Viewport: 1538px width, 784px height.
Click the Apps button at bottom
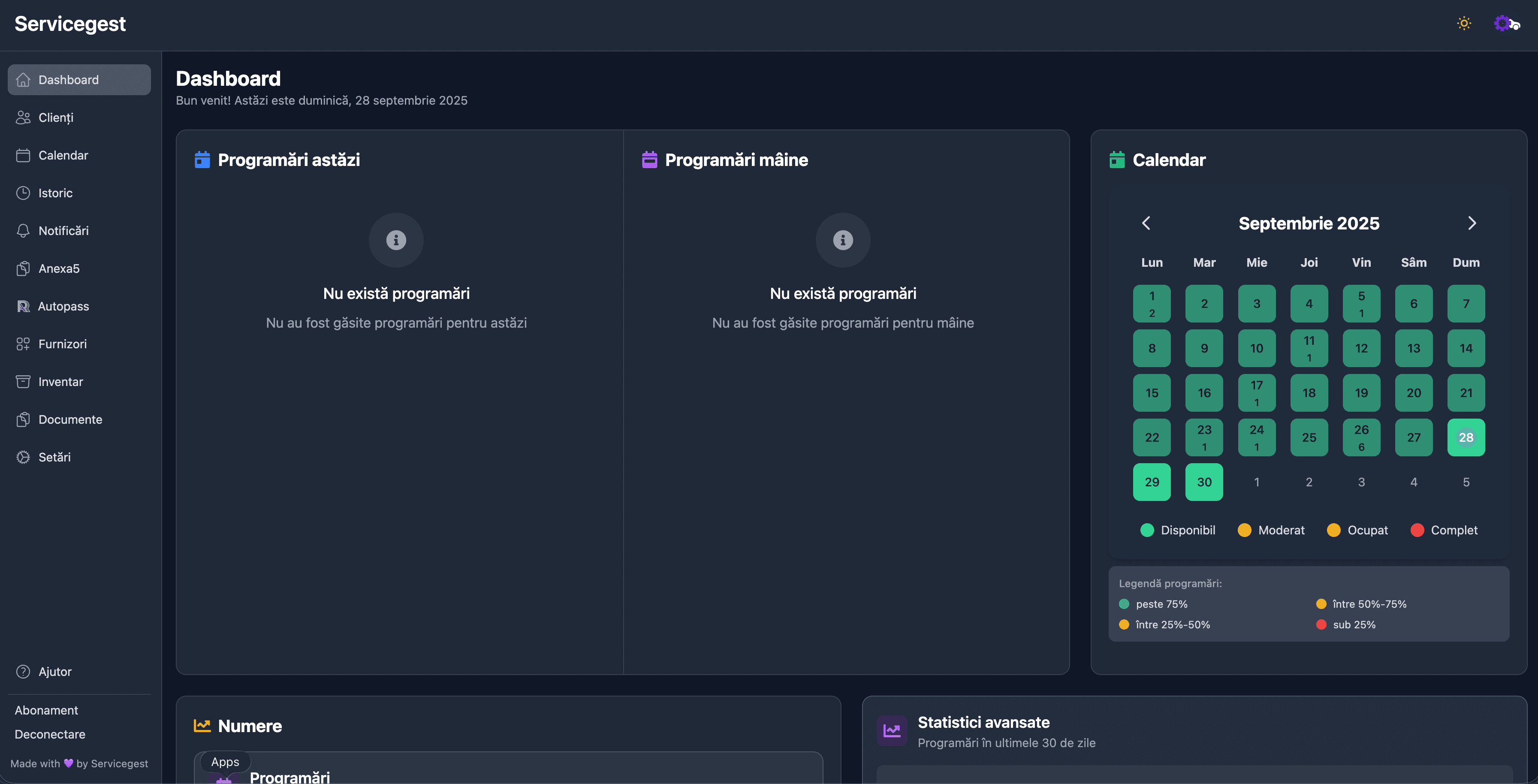tap(224, 762)
